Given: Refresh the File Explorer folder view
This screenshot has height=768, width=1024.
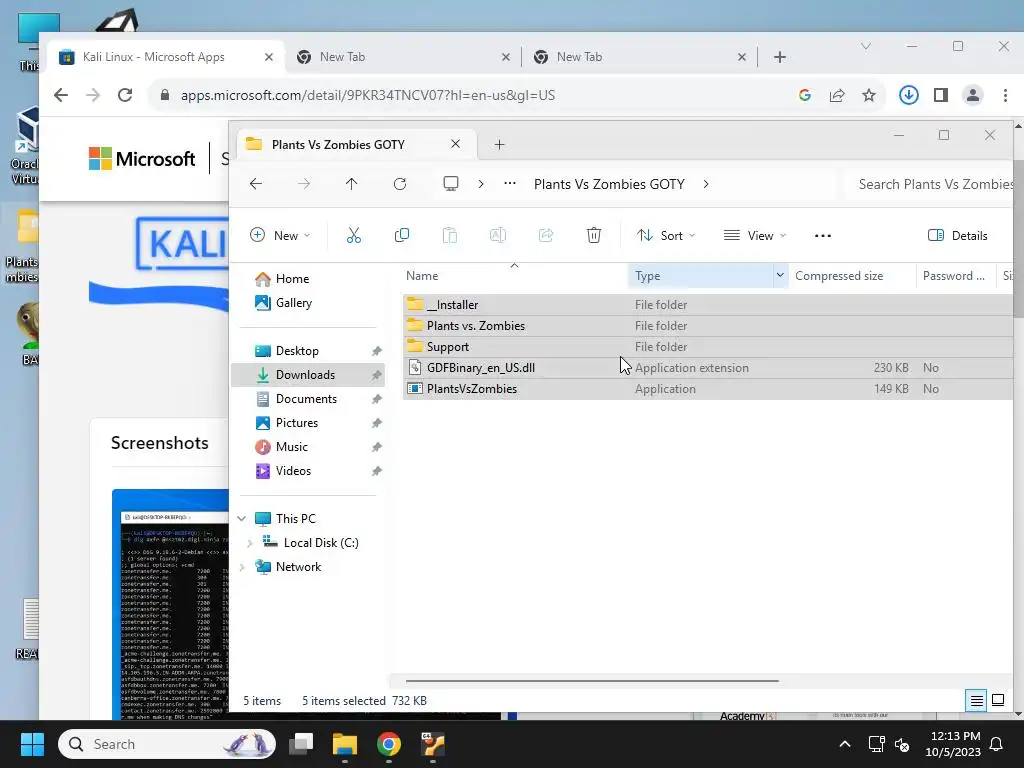Looking at the screenshot, I should pyautogui.click(x=400, y=184).
